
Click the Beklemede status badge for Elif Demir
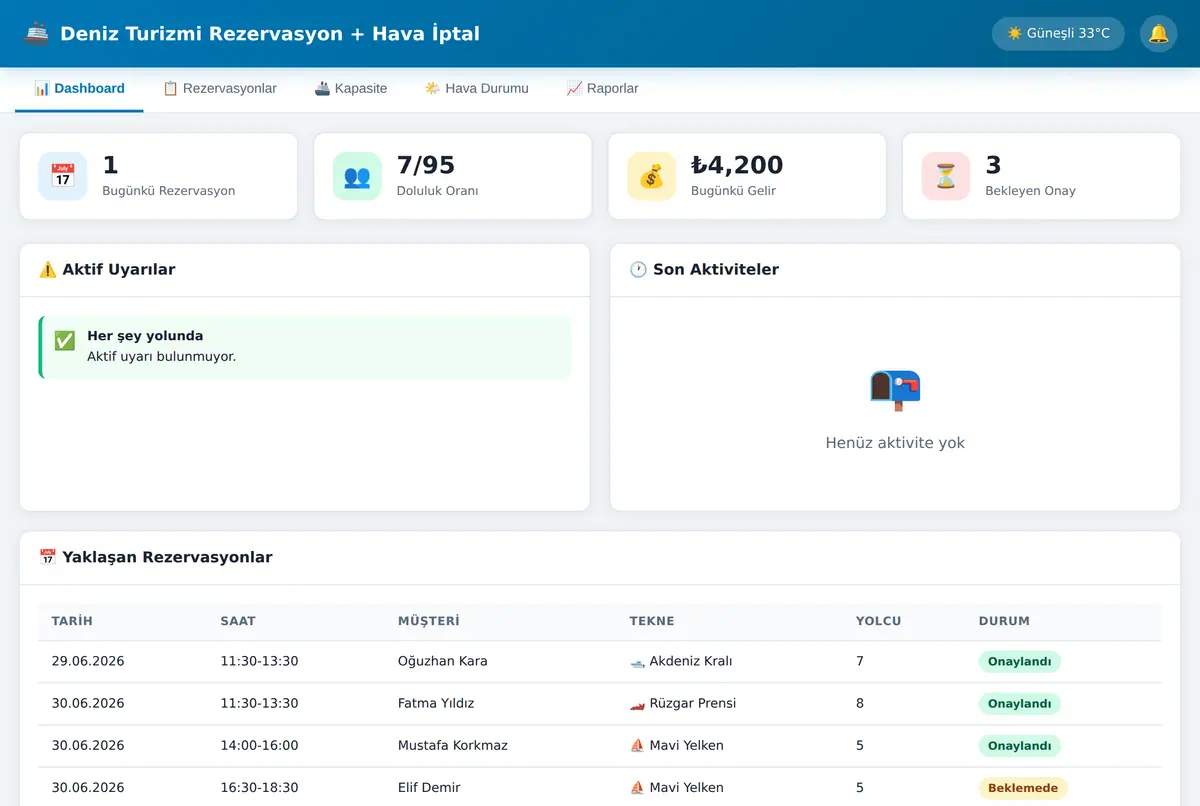[1023, 788]
